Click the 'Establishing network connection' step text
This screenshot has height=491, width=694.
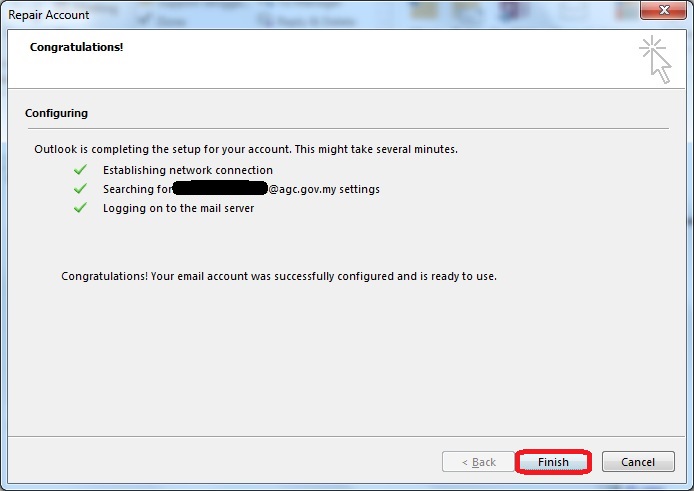(x=187, y=170)
